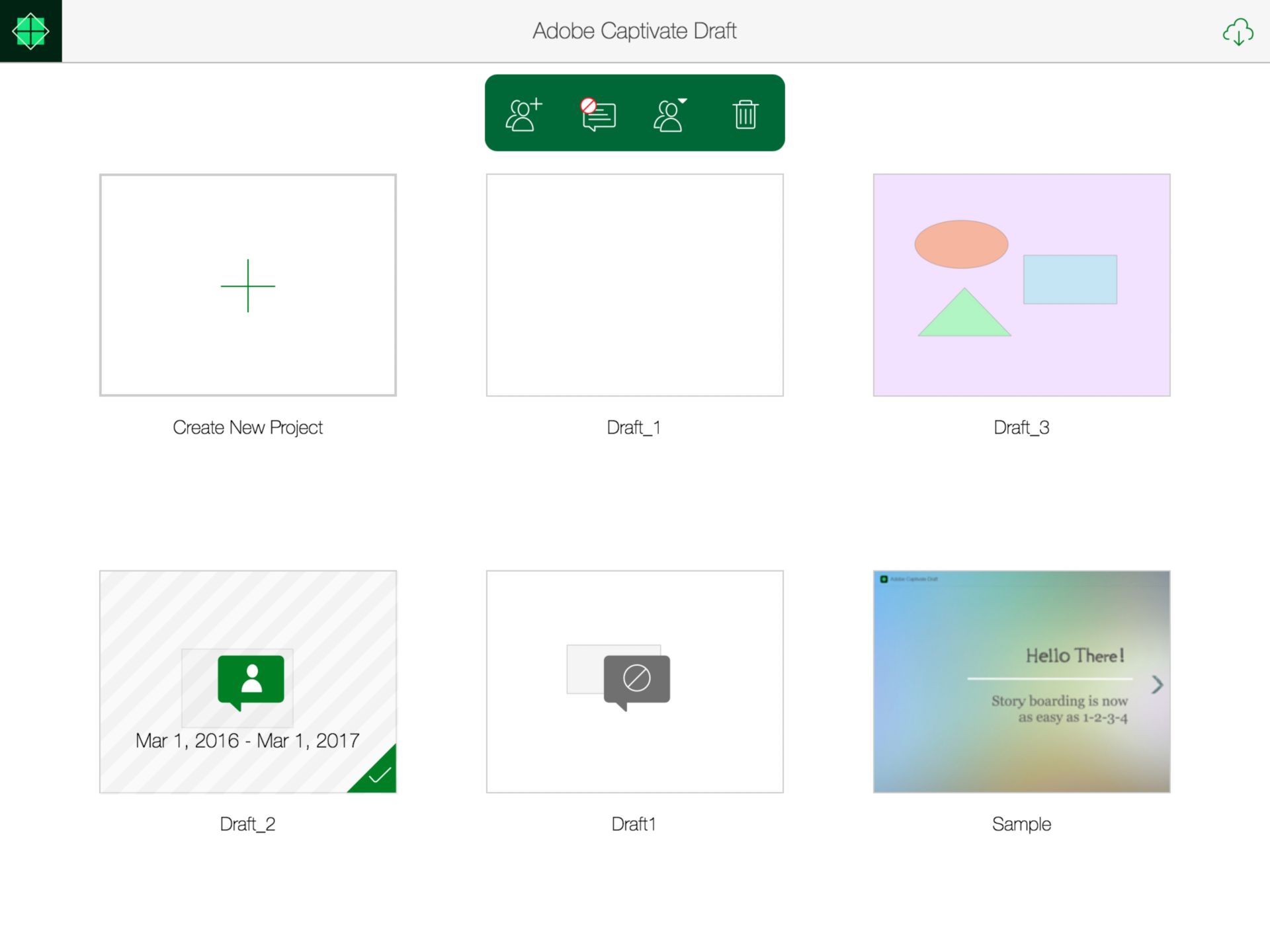Click the gray blocked comment icon on Draft1
Image resolution: width=1270 pixels, height=952 pixels.
click(x=636, y=683)
